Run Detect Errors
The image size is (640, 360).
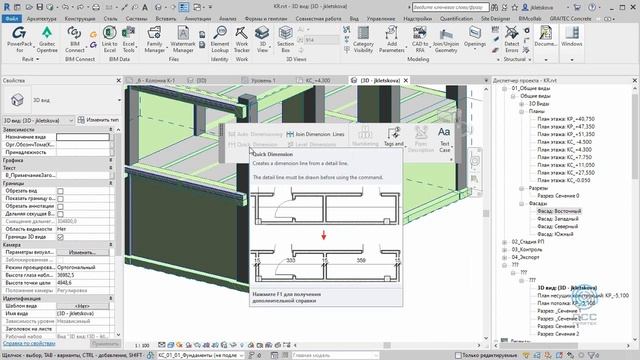(x=511, y=39)
